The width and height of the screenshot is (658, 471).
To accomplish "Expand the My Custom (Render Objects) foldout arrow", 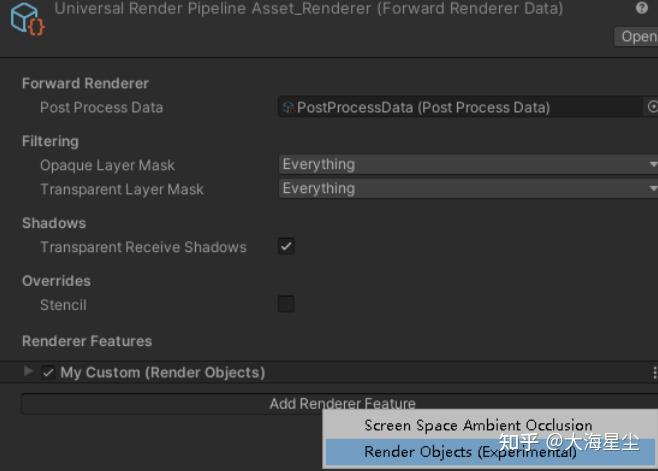I will (28, 372).
